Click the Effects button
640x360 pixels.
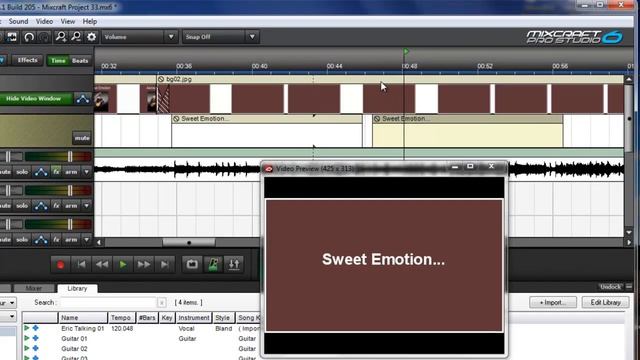[x=27, y=60]
